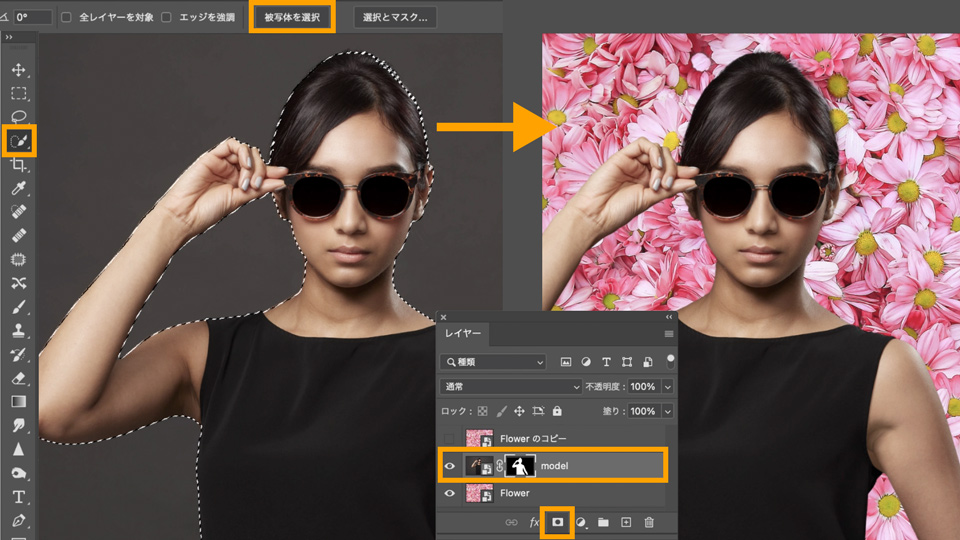Select the Horizontal Type tool
Screen dimensions: 960x540
(x=18, y=497)
